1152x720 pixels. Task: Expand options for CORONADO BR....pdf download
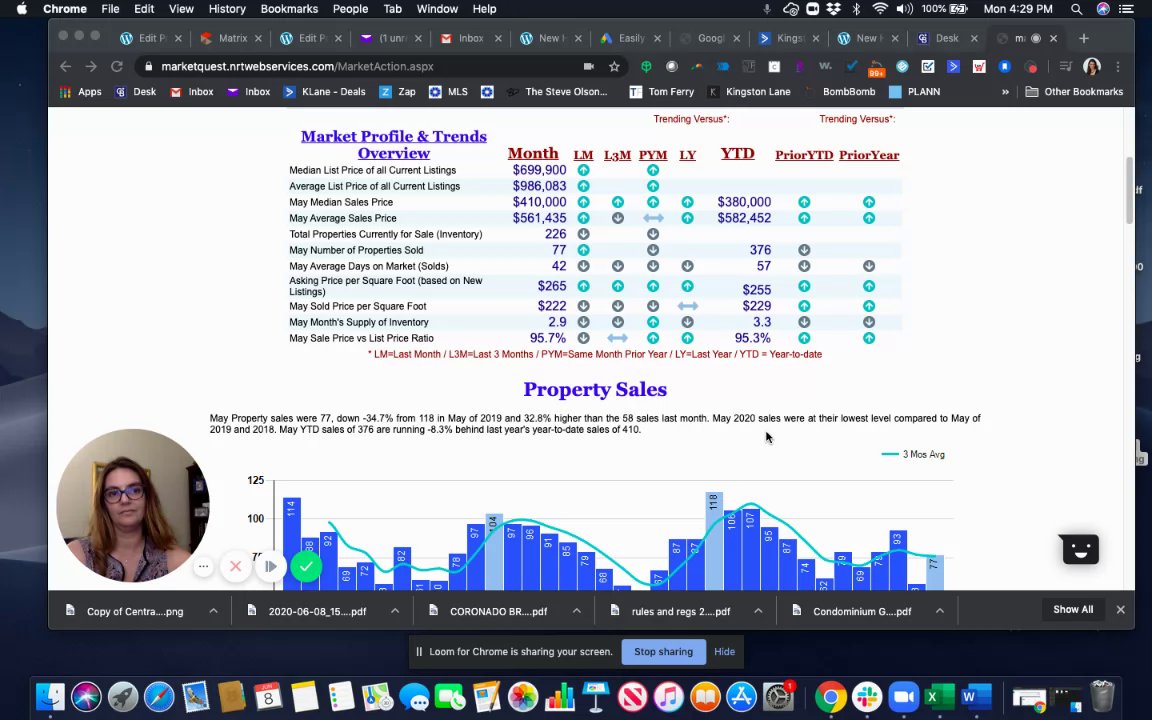click(x=577, y=611)
